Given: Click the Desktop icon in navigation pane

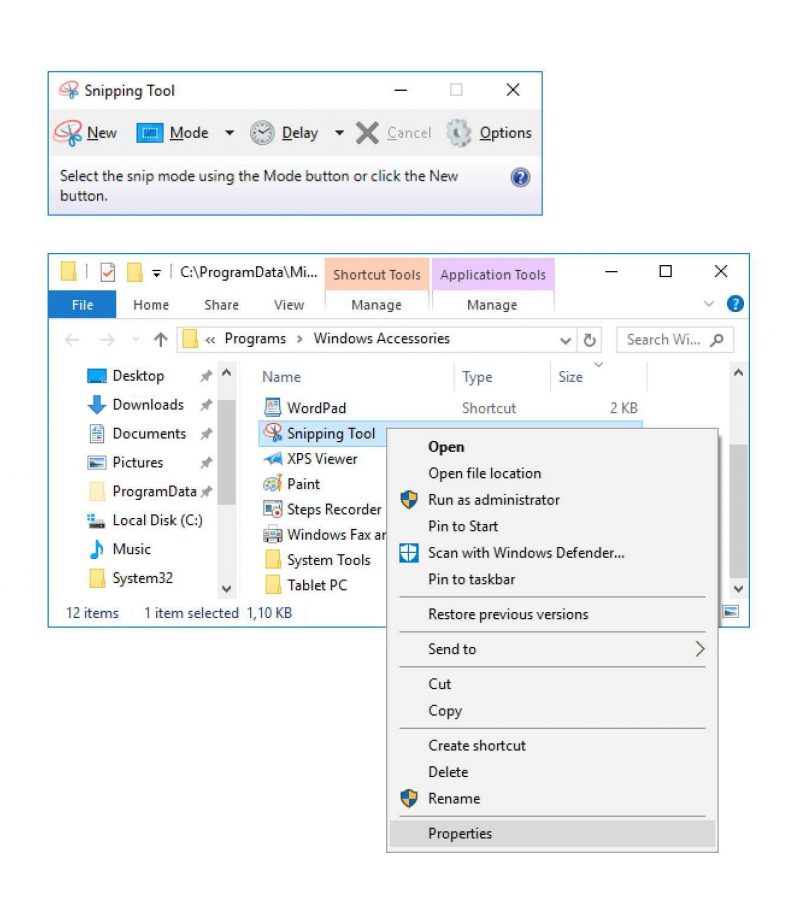Looking at the screenshot, I should click(97, 376).
